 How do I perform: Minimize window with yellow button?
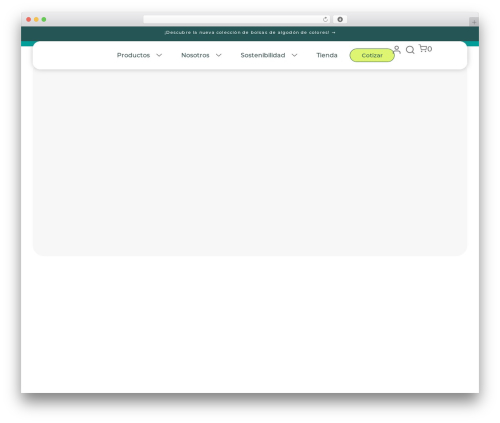pyautogui.click(x=36, y=19)
